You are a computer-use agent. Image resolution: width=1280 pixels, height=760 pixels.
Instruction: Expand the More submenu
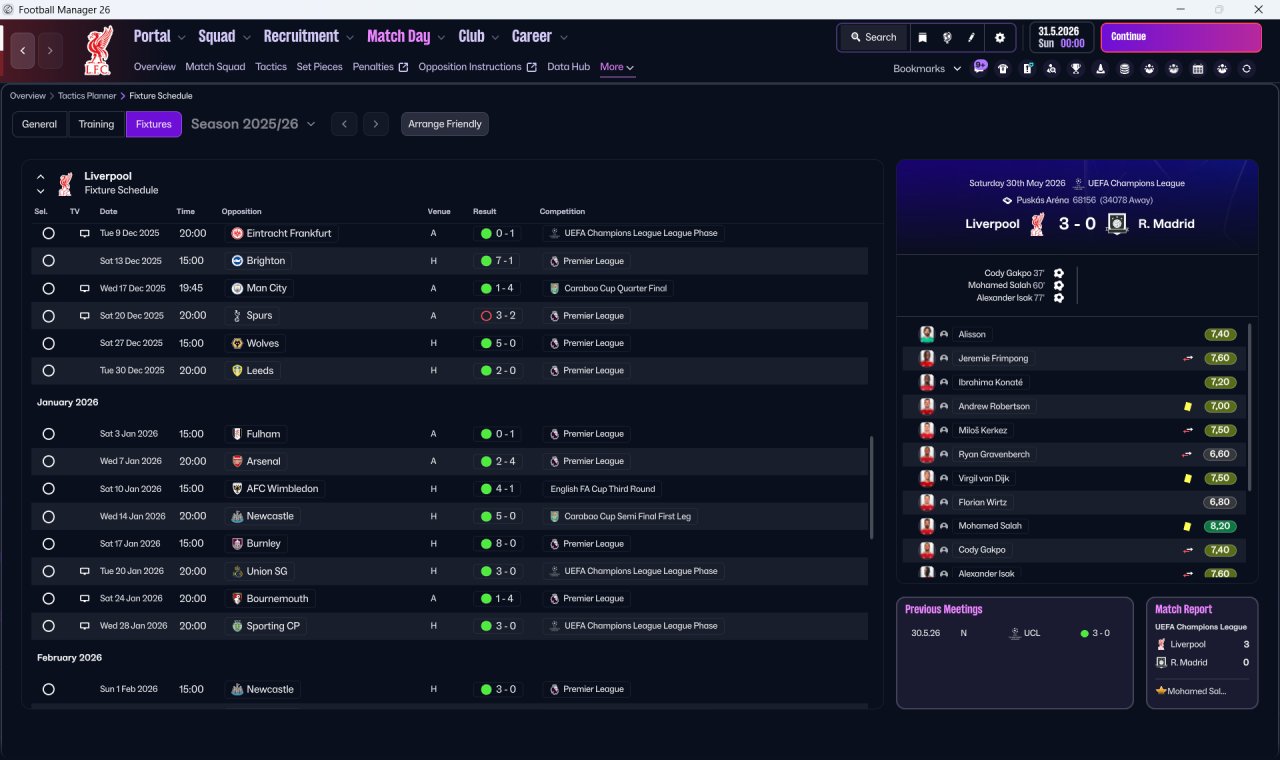tap(617, 67)
